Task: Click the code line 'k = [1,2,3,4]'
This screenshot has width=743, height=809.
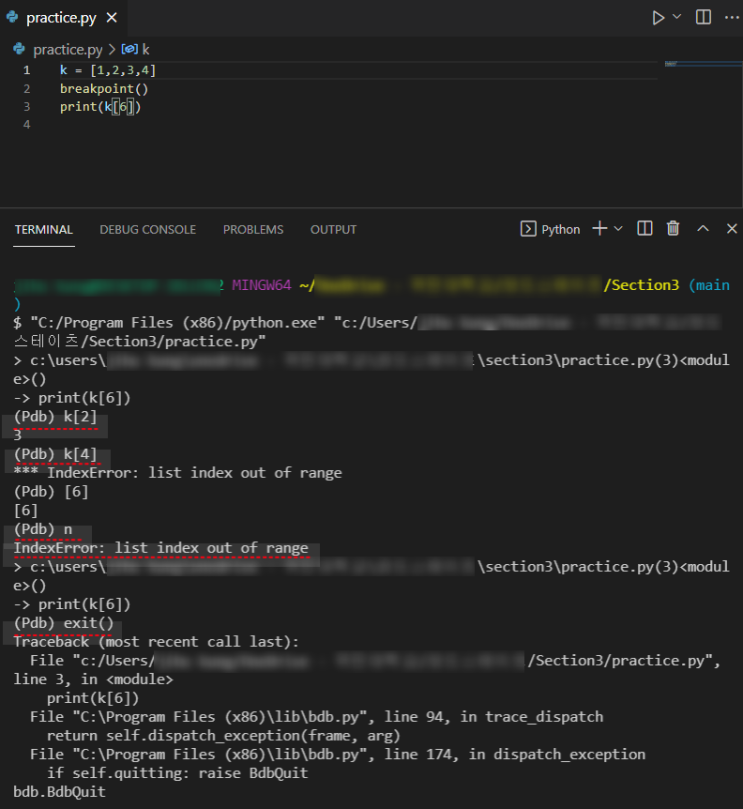Action: click(x=107, y=70)
